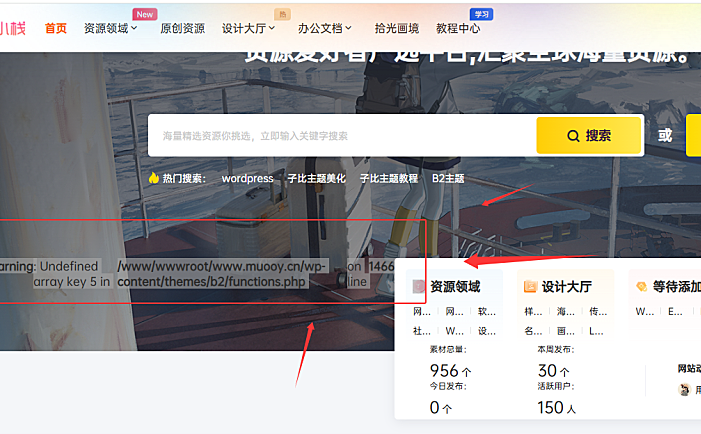
Task: Open the 教程中心 navigation item
Action: coord(458,29)
